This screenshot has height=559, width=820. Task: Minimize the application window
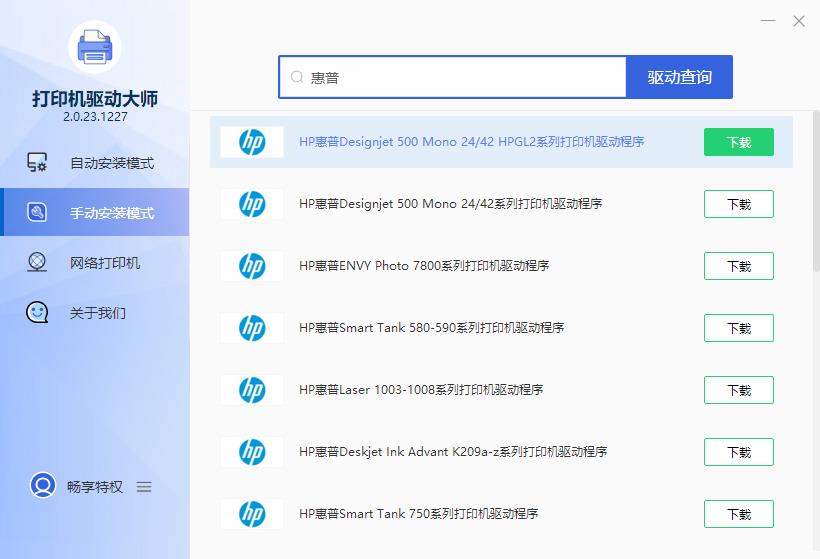[x=768, y=20]
